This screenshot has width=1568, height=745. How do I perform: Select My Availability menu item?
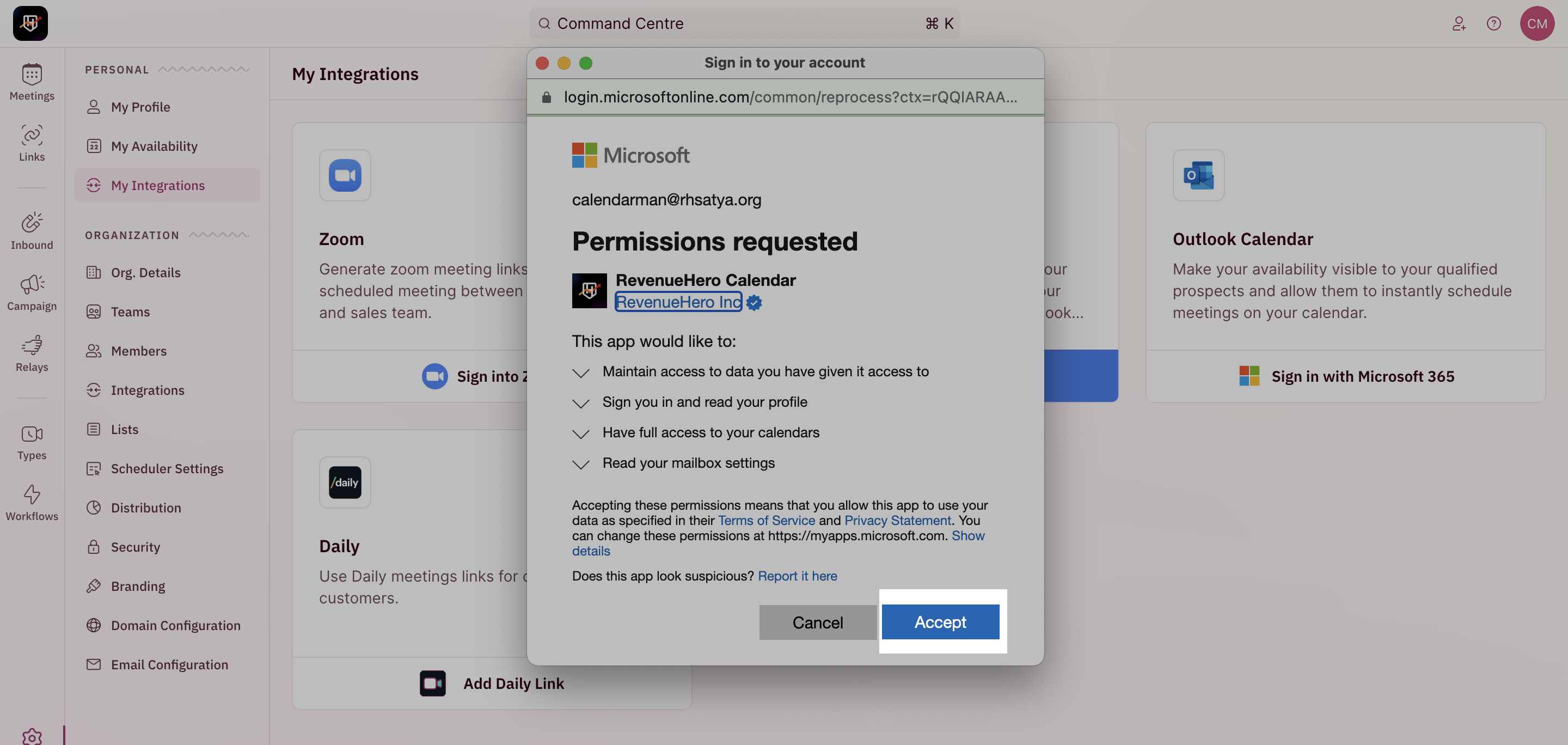point(167,146)
